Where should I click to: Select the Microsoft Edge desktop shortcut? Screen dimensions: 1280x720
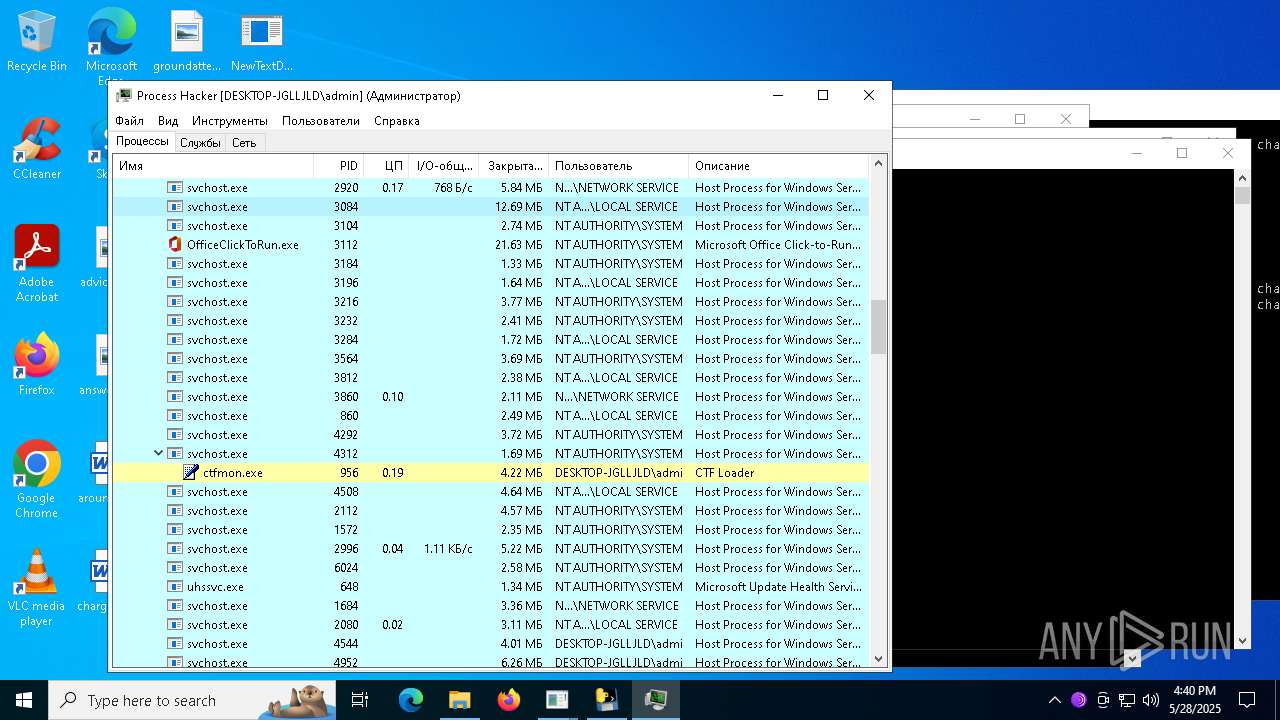[111, 46]
